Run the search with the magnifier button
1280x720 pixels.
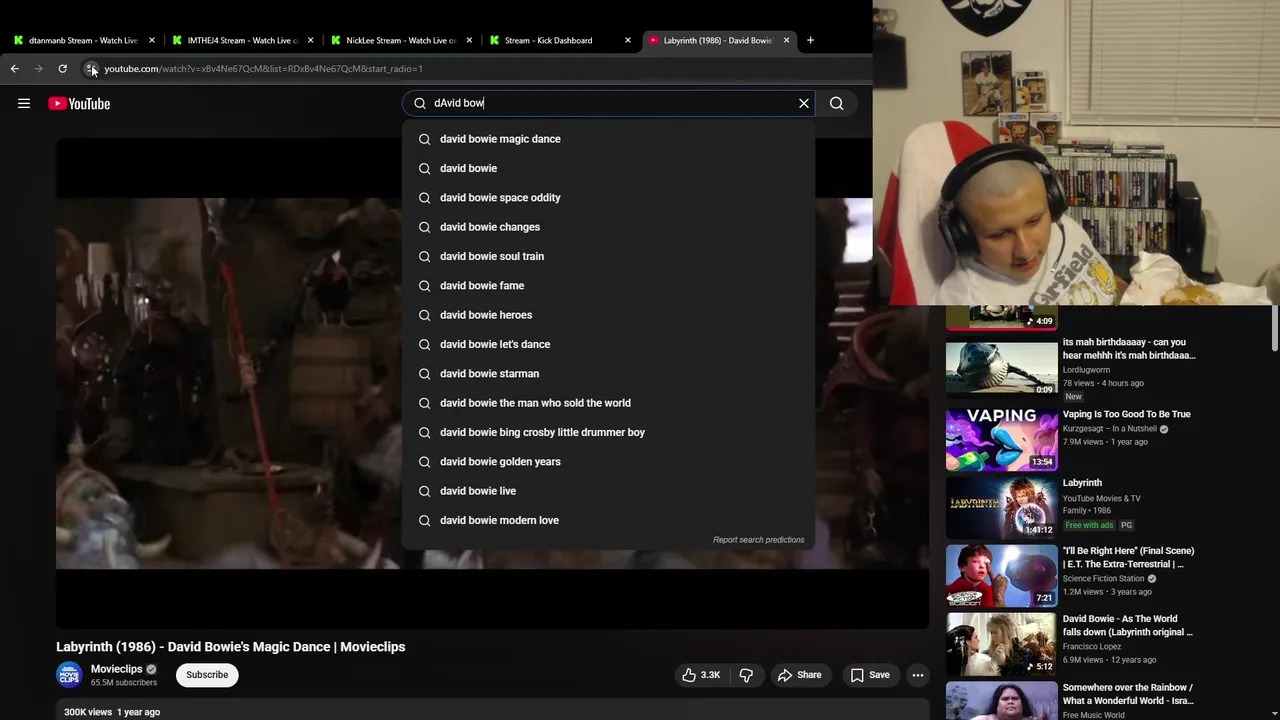(837, 103)
